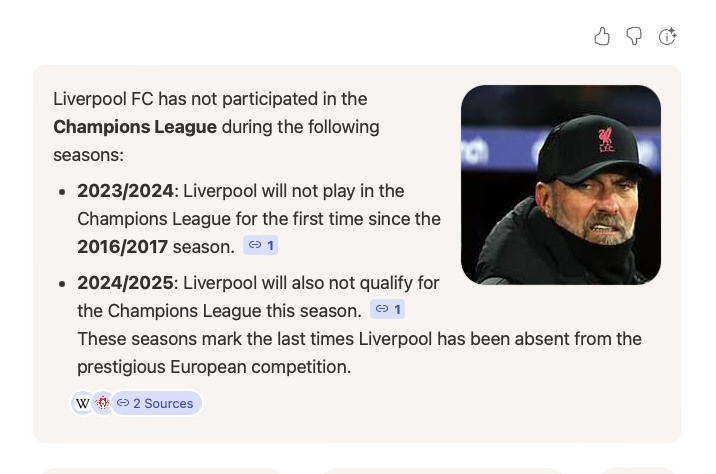Click the bold 2023/2024 season label
The image size is (716, 474).
[126, 190]
